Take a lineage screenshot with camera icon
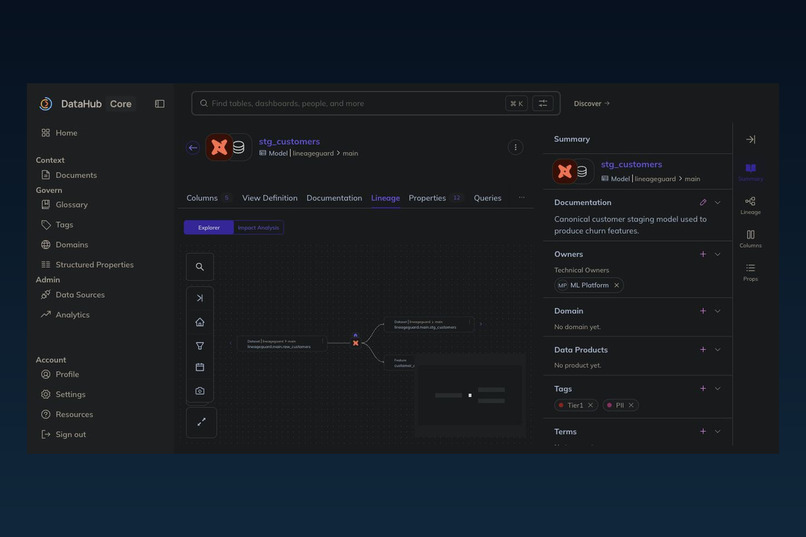This screenshot has height=537, width=806. [200, 391]
